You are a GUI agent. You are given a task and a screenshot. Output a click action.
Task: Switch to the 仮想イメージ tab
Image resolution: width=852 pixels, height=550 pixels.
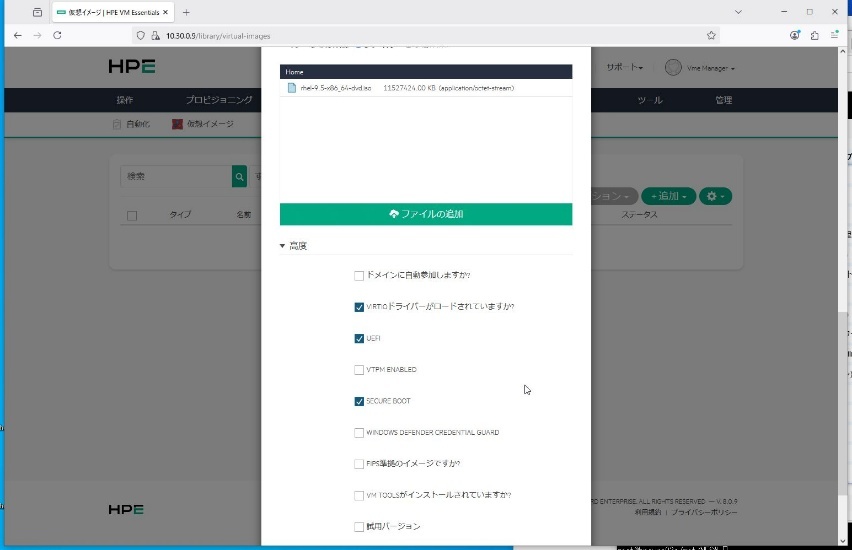click(203, 124)
